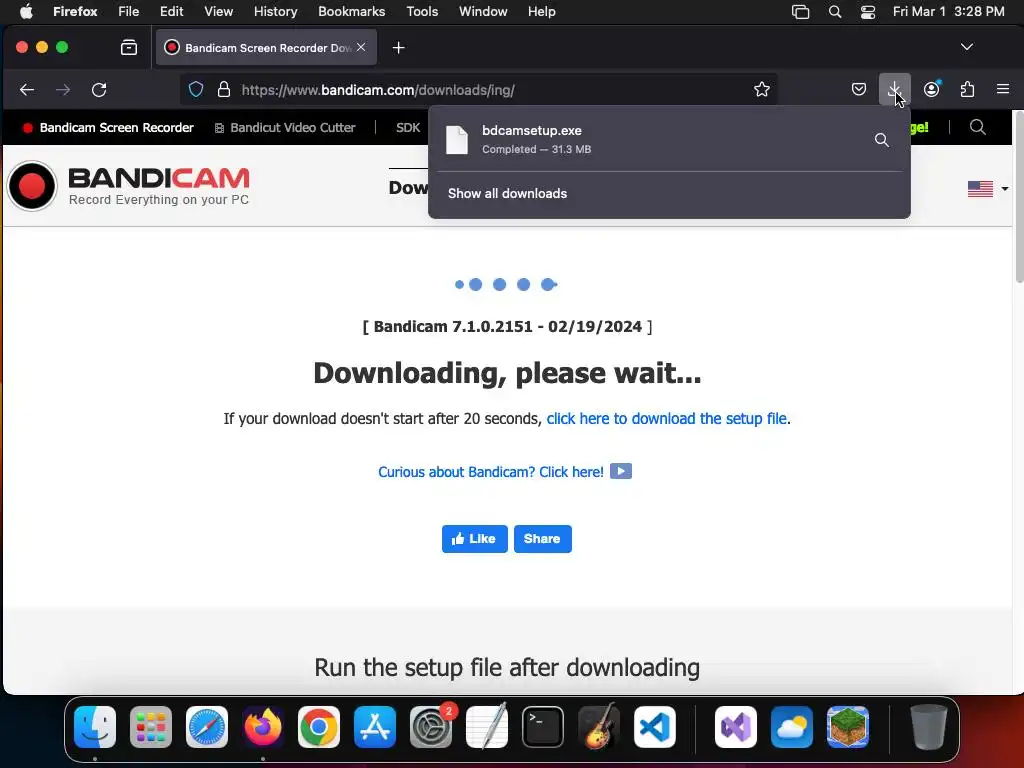Open the SDK nav link

click(408, 127)
